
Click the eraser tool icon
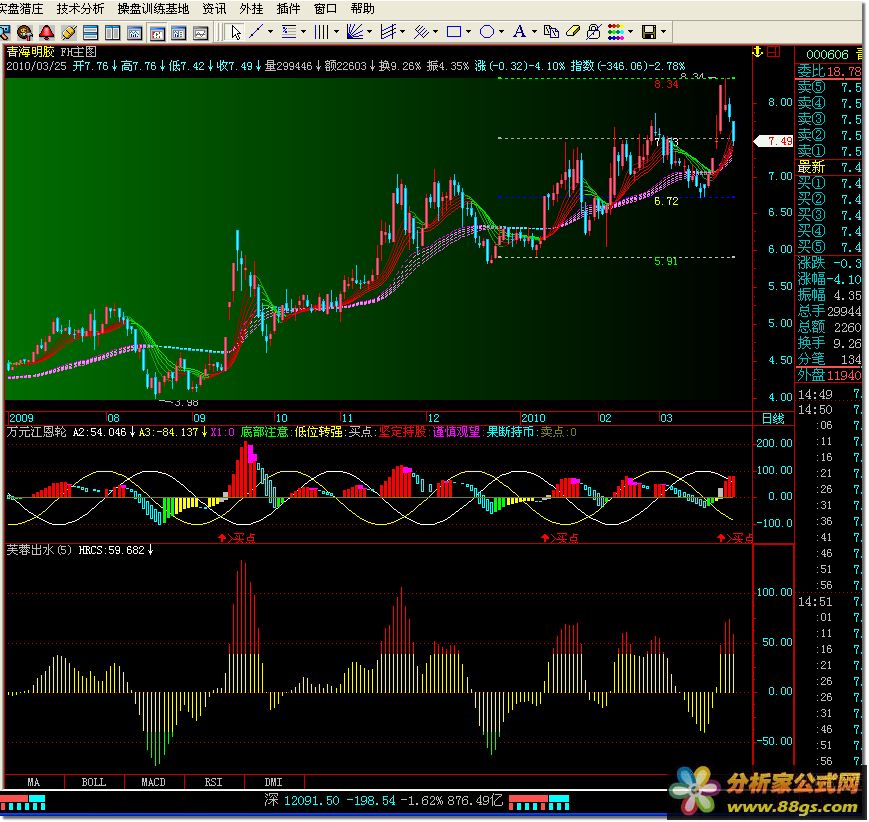[572, 32]
